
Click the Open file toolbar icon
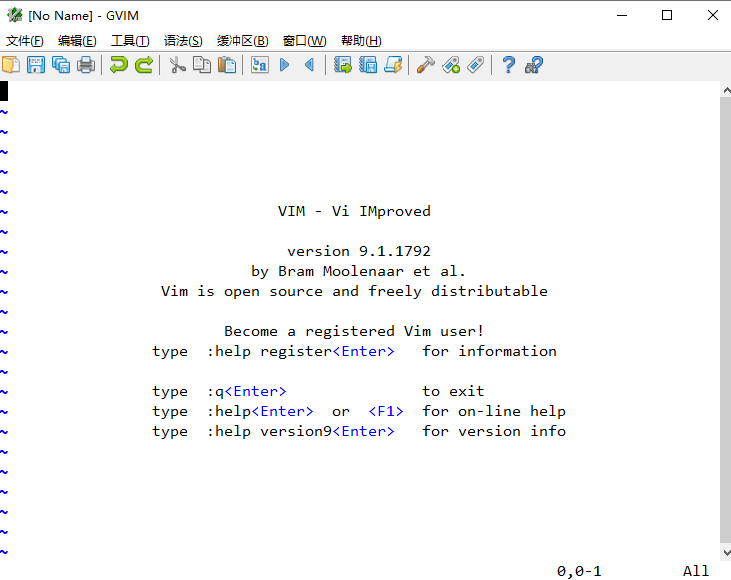point(11,65)
